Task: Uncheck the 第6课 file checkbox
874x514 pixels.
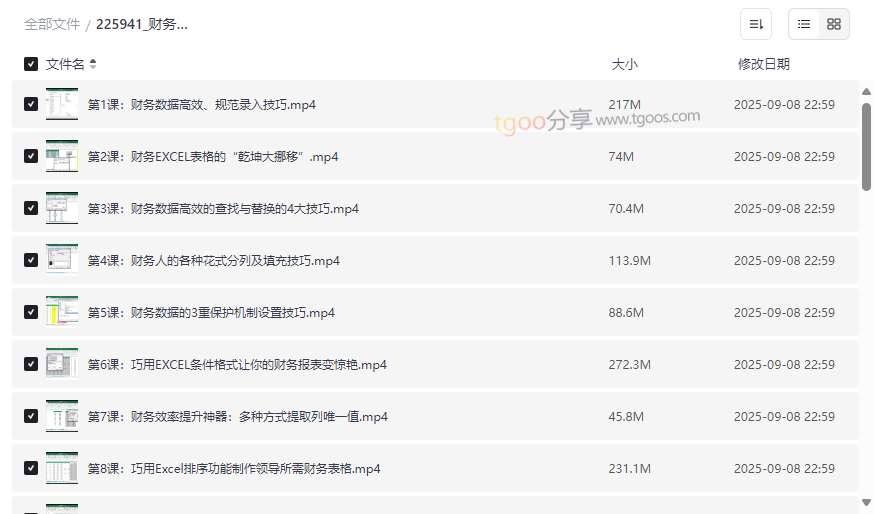Action: click(31, 365)
